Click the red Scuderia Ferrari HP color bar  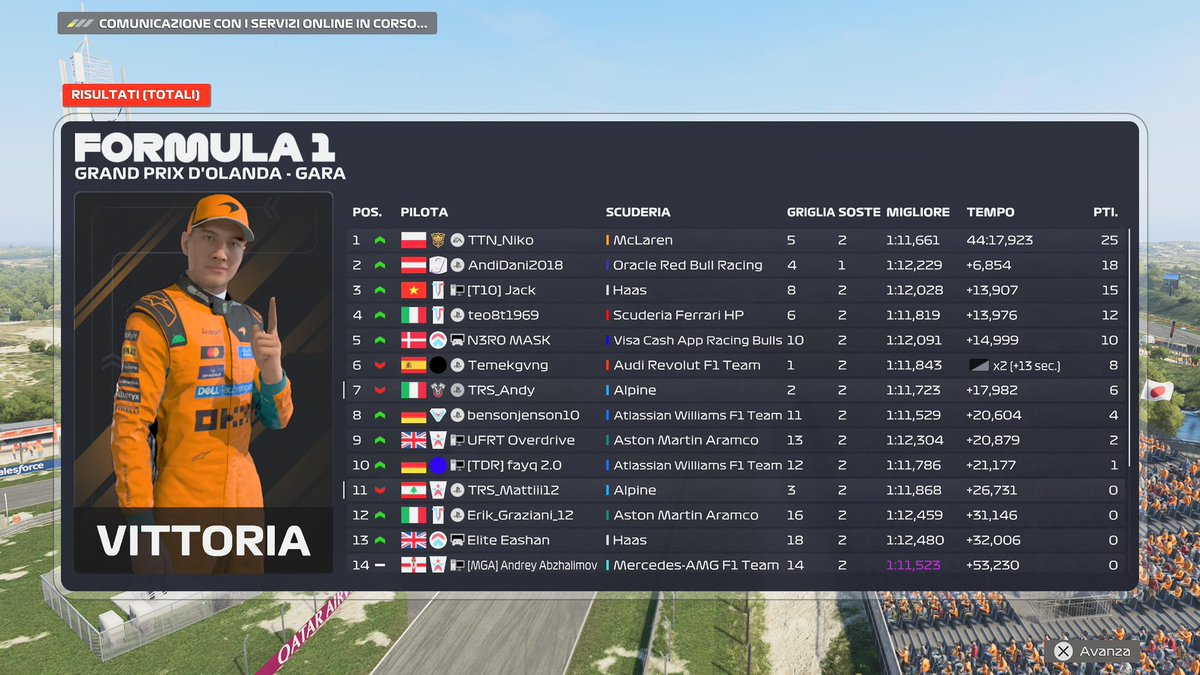[x=607, y=315]
